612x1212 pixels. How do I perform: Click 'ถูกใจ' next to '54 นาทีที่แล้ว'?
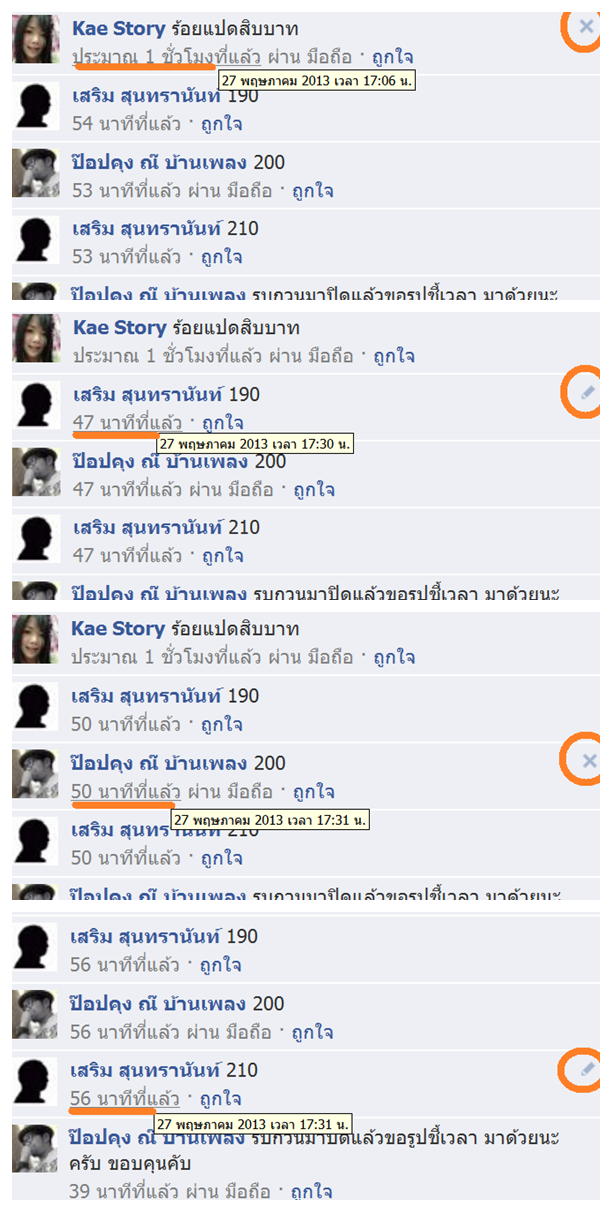tap(220, 124)
